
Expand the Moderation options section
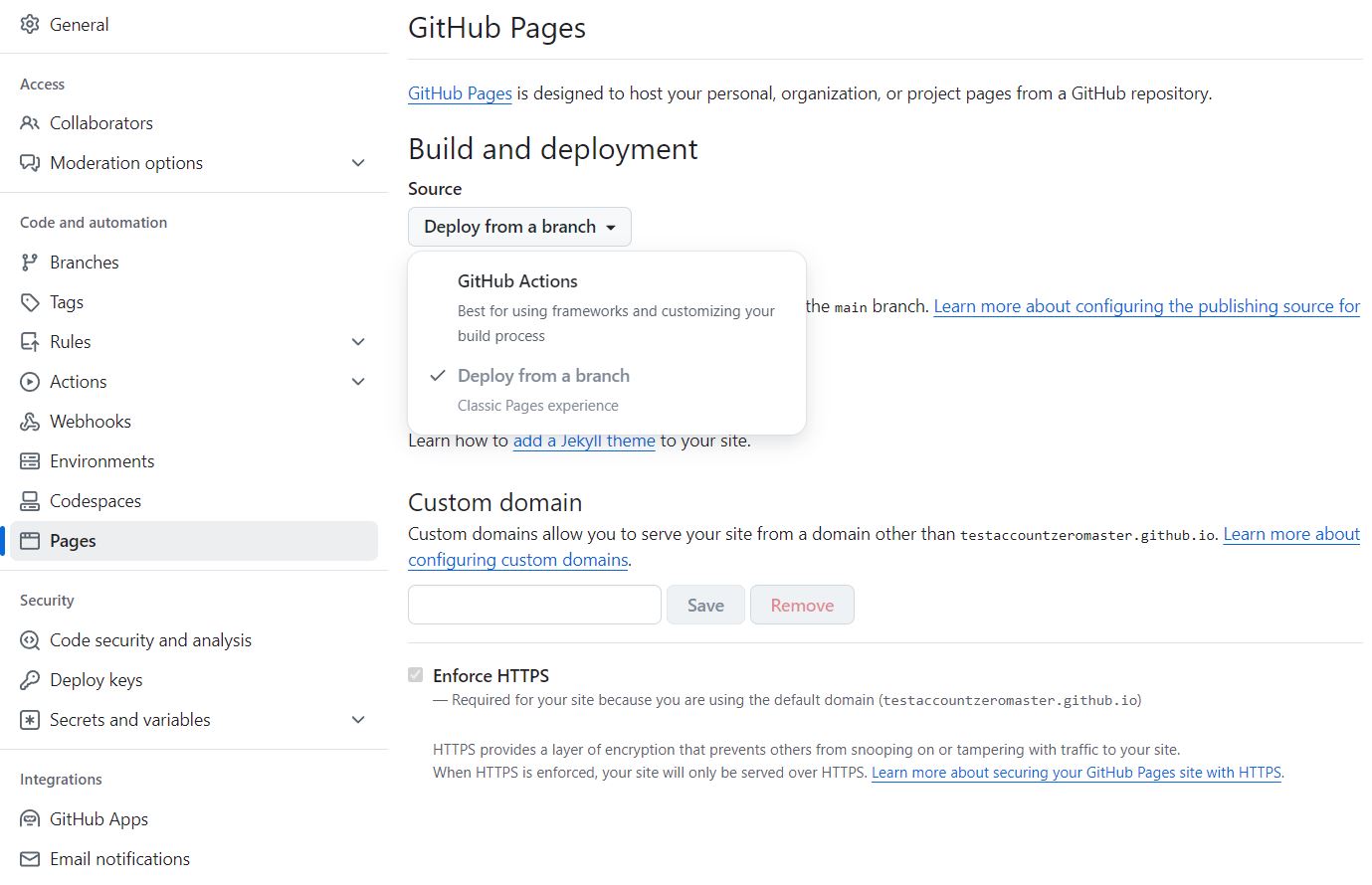pos(358,163)
